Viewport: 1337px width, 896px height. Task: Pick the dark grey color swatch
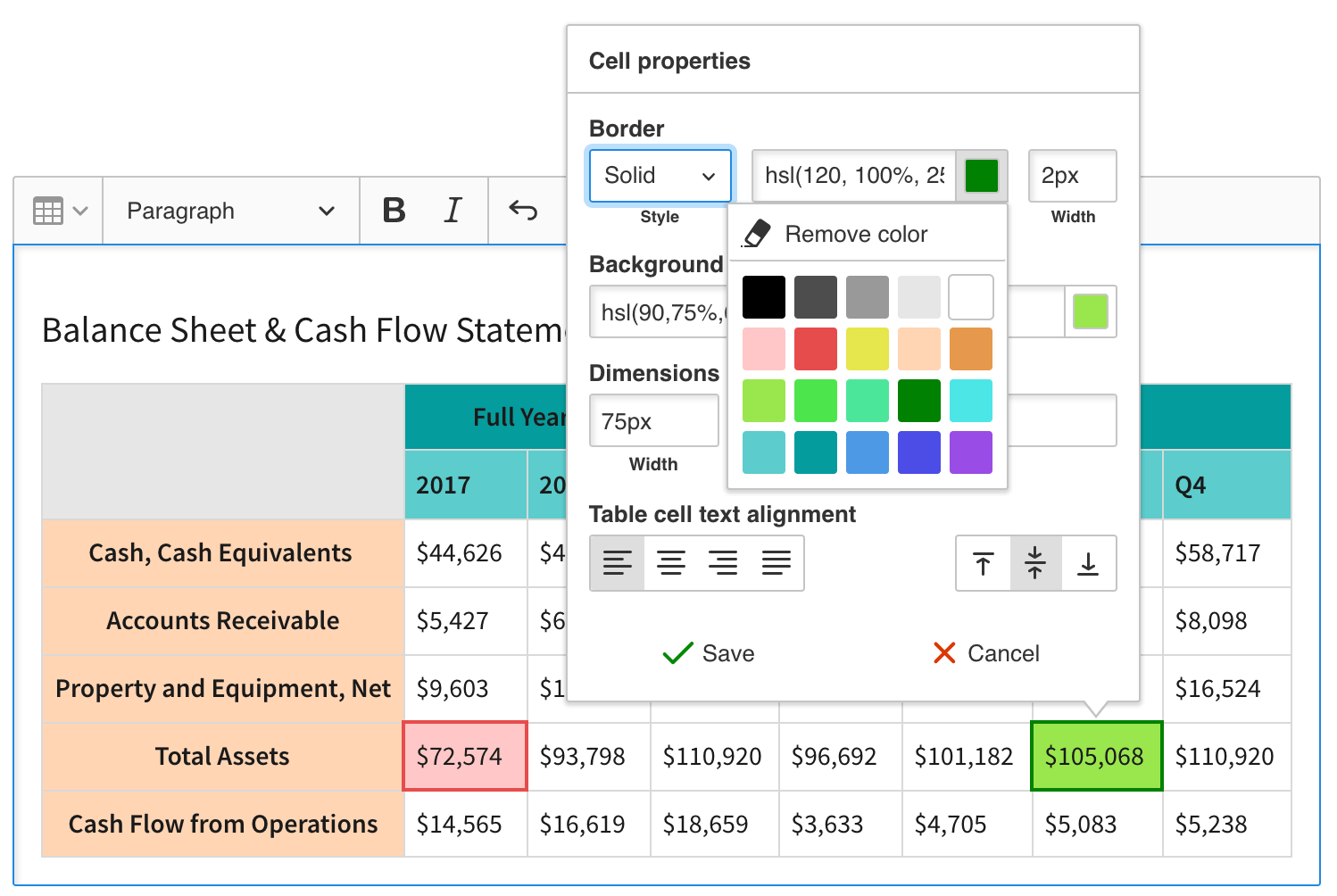[816, 297]
